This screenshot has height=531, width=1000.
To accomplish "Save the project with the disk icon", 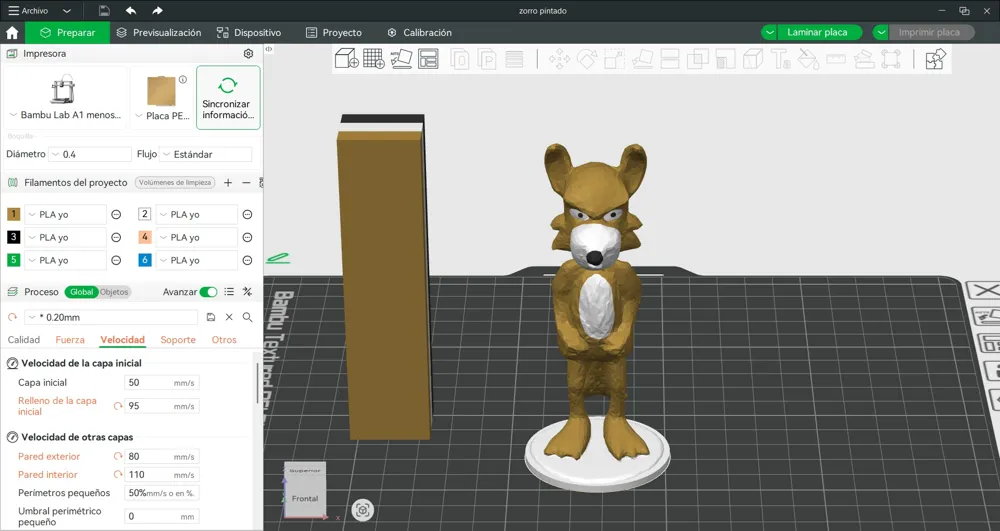I will (x=104, y=11).
